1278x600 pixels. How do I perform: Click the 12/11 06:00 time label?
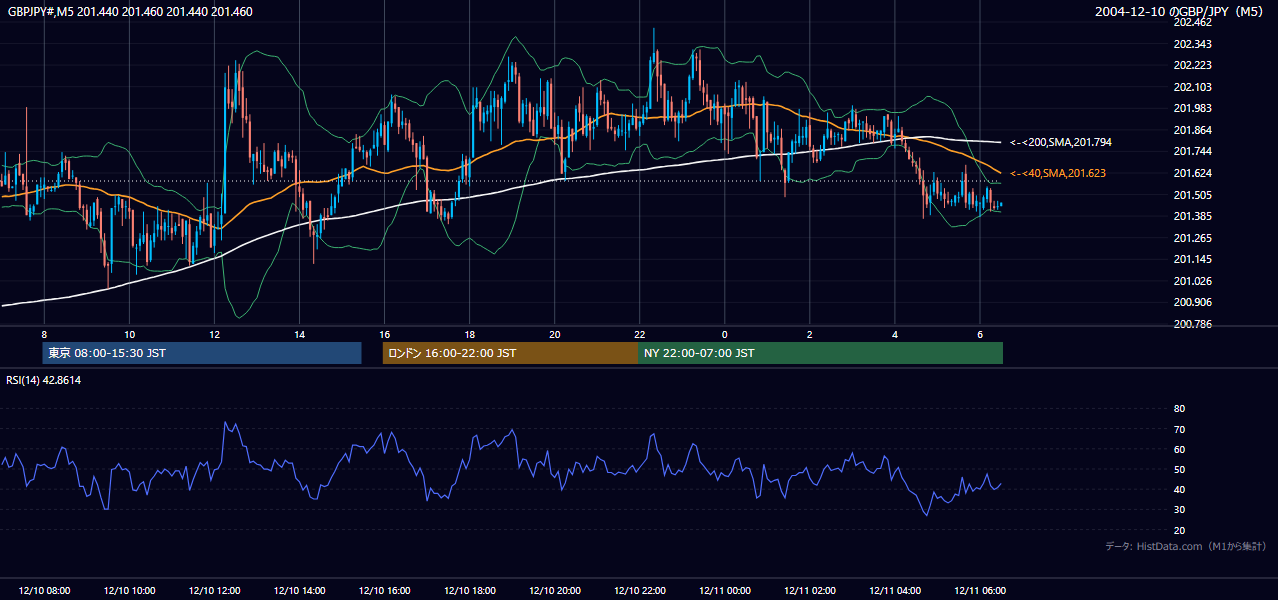pos(980,590)
